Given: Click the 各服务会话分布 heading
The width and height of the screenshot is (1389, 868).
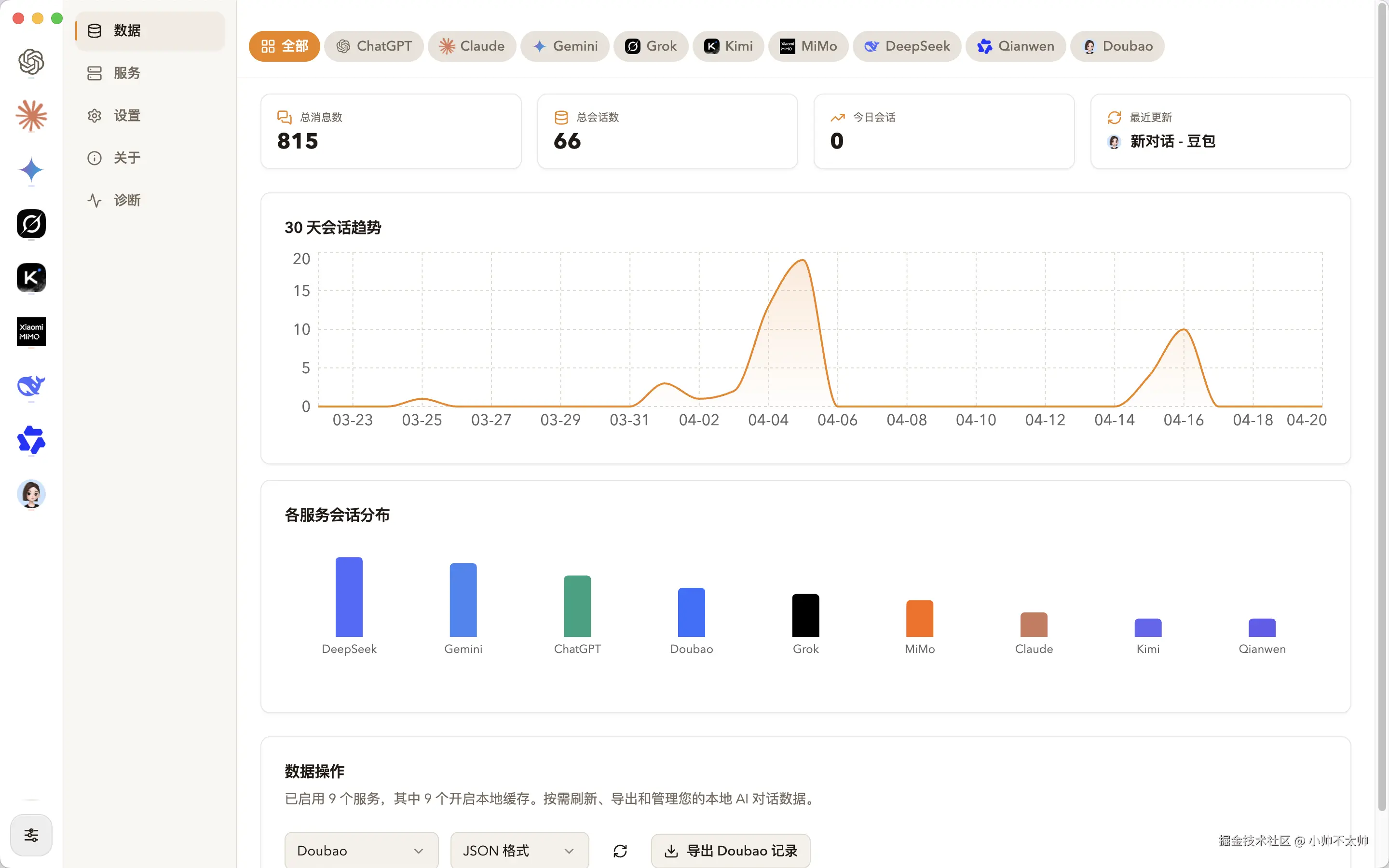Looking at the screenshot, I should click(x=338, y=515).
